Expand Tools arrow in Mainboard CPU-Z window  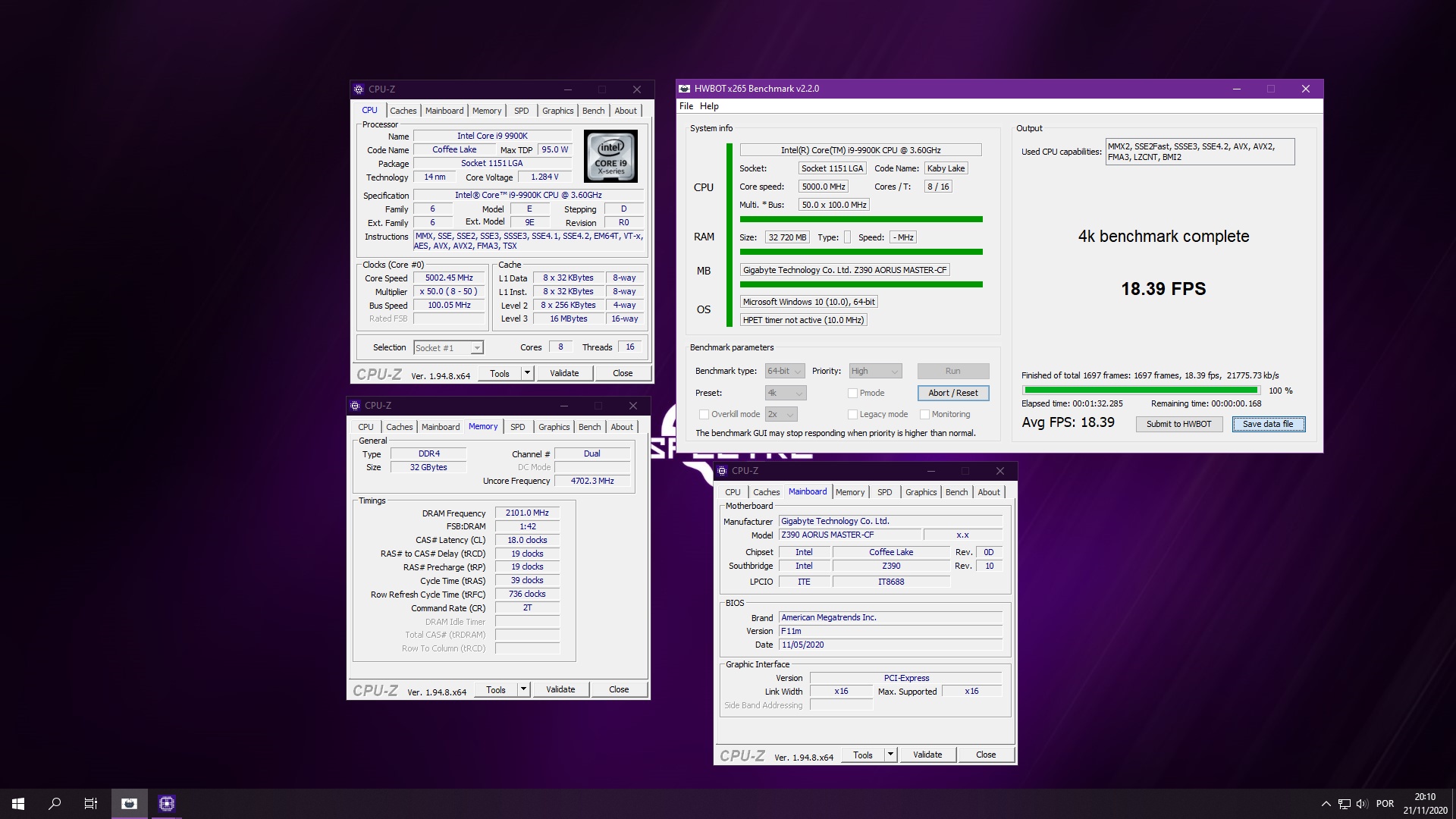coord(890,755)
